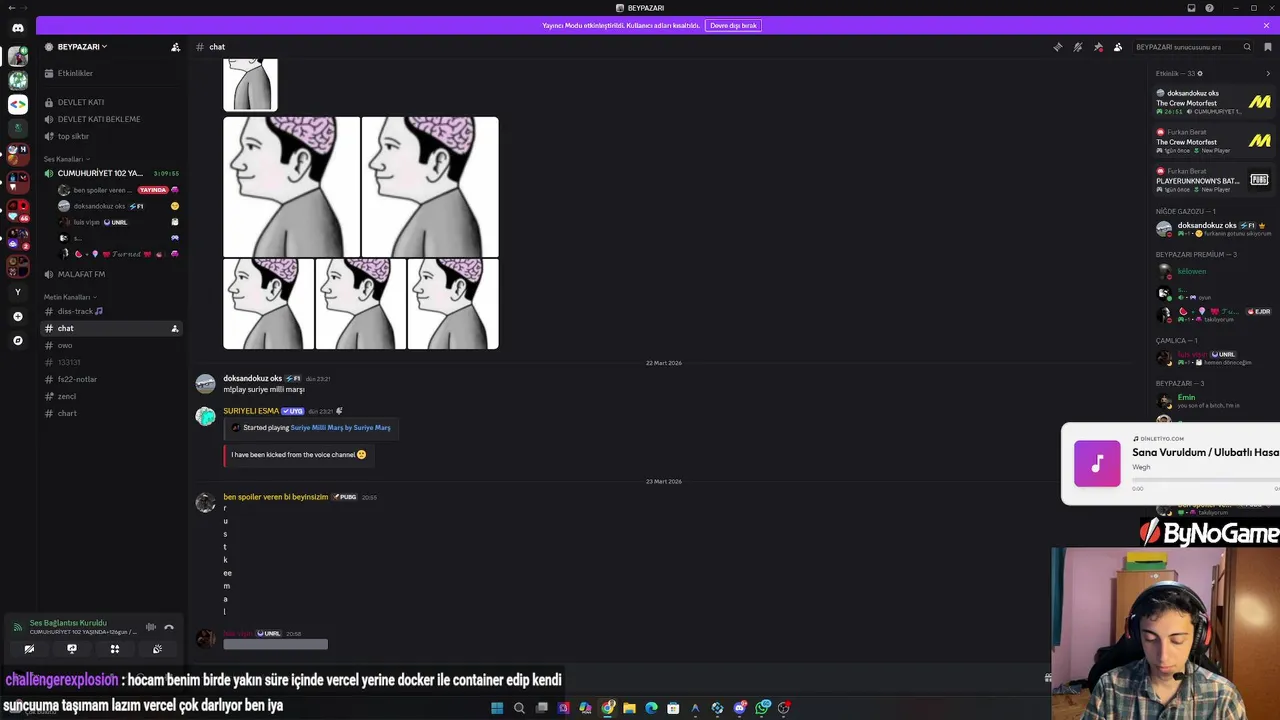Open the Threads icon in channel header
Screen dimensions: 1280x720
pos(1058,47)
